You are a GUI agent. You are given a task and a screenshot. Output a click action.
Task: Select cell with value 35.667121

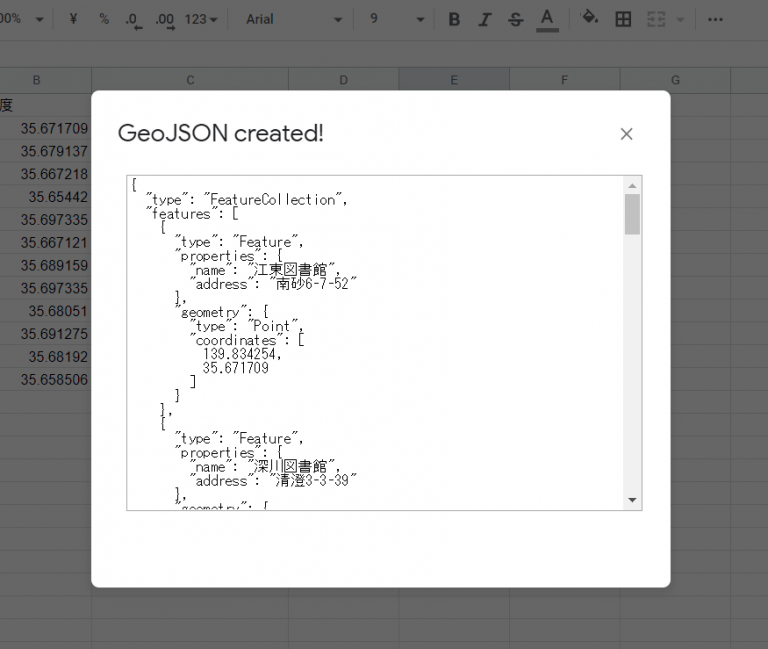pyautogui.click(x=45, y=242)
